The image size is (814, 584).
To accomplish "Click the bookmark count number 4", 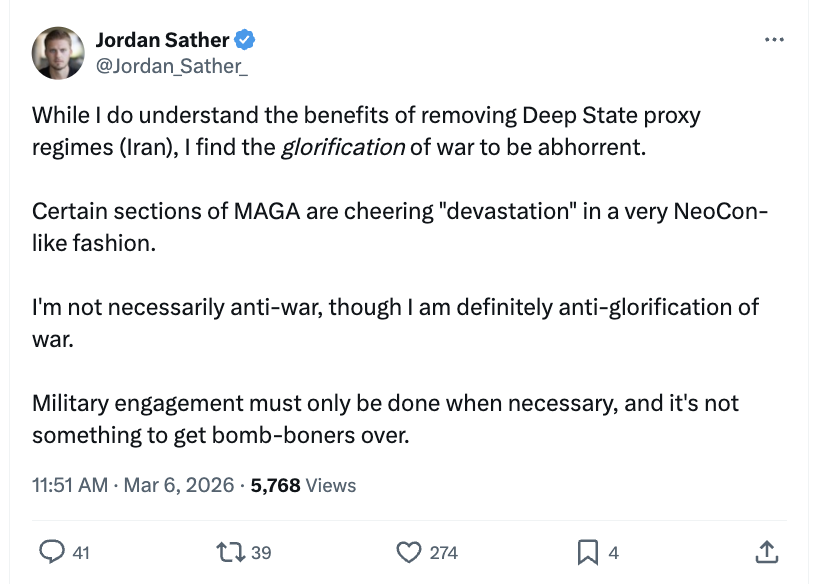I will tap(613, 552).
